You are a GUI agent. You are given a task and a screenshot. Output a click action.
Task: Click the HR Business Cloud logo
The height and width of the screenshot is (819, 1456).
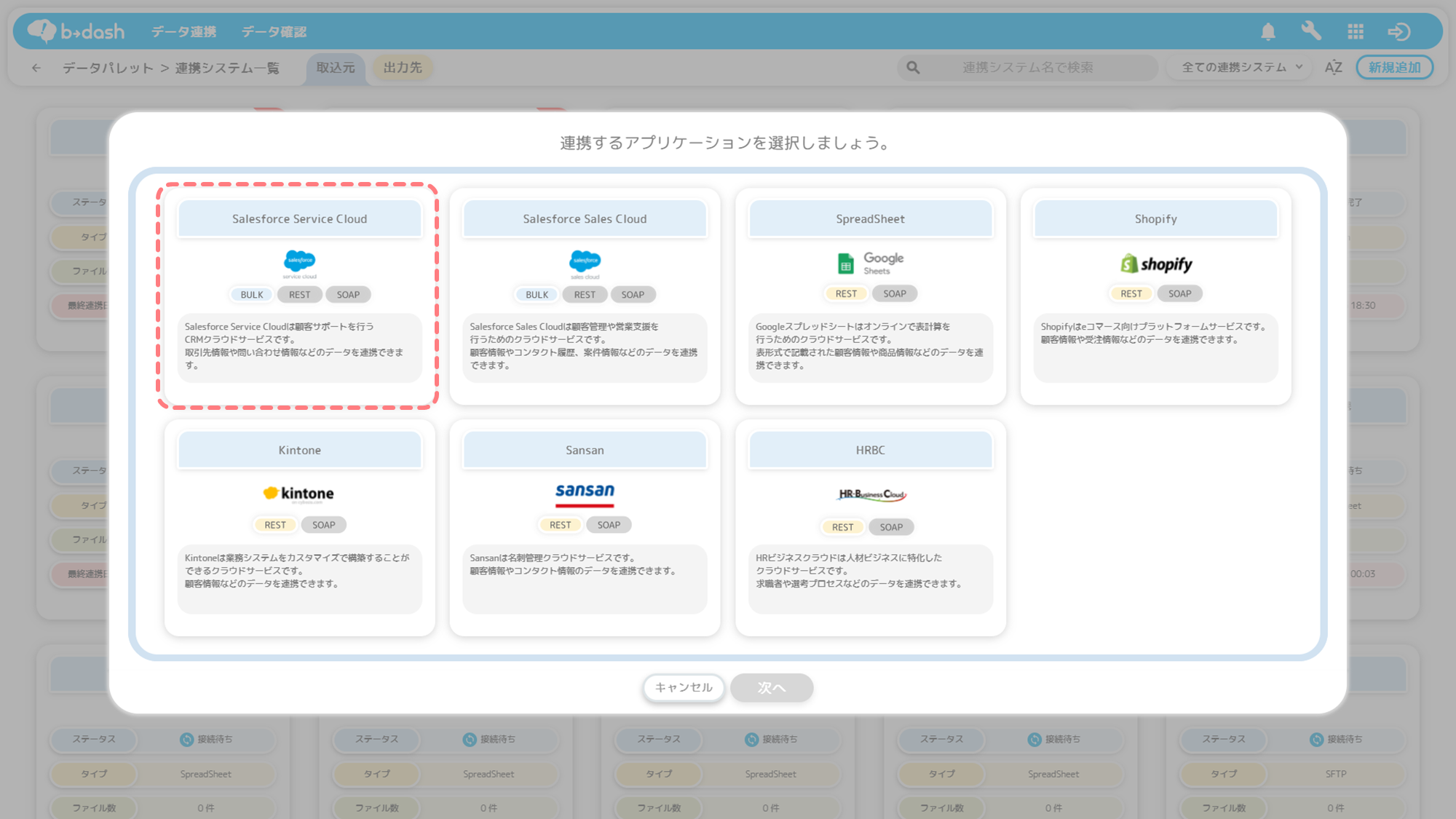(x=871, y=494)
